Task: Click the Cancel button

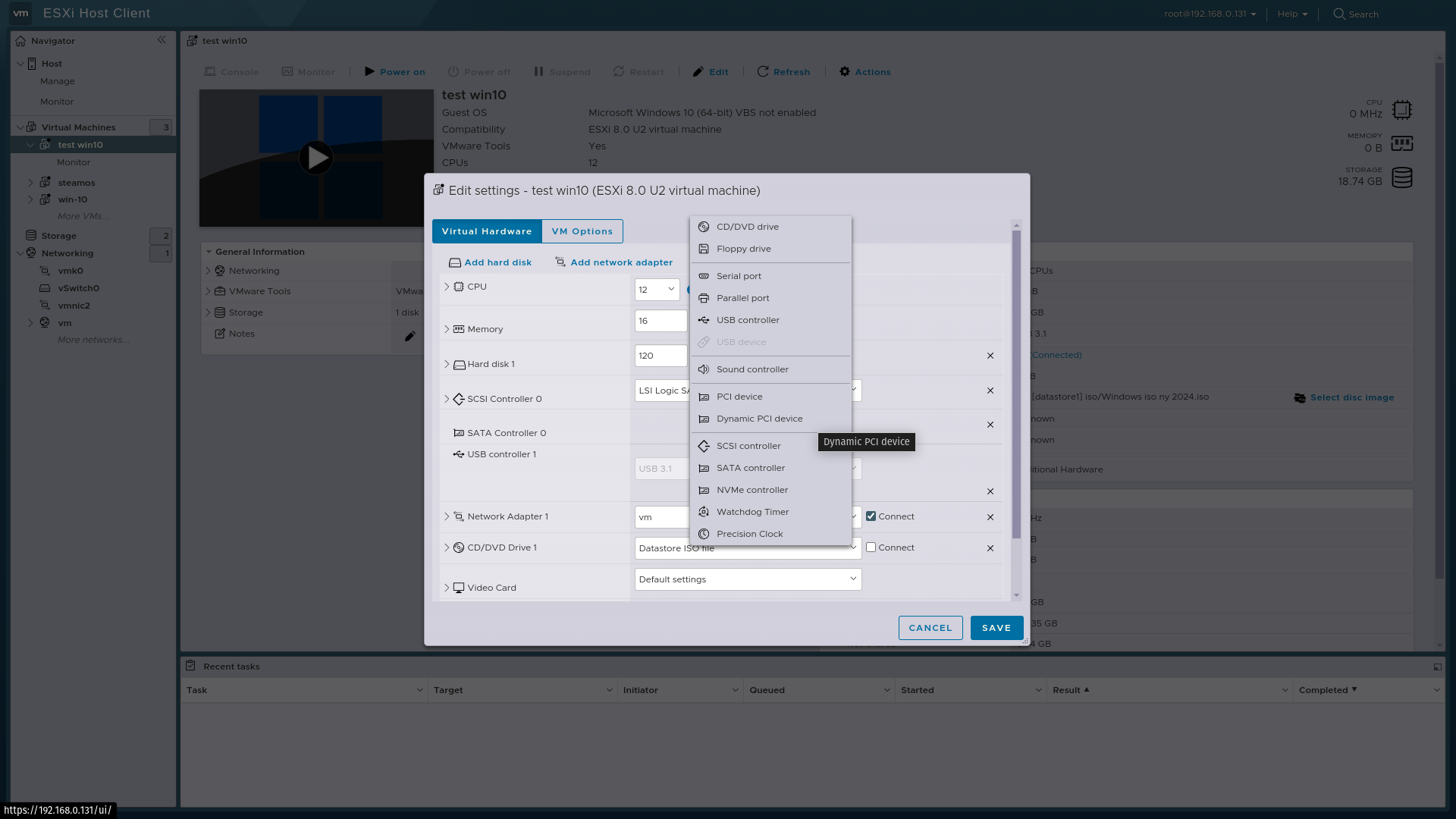Action: (x=930, y=627)
